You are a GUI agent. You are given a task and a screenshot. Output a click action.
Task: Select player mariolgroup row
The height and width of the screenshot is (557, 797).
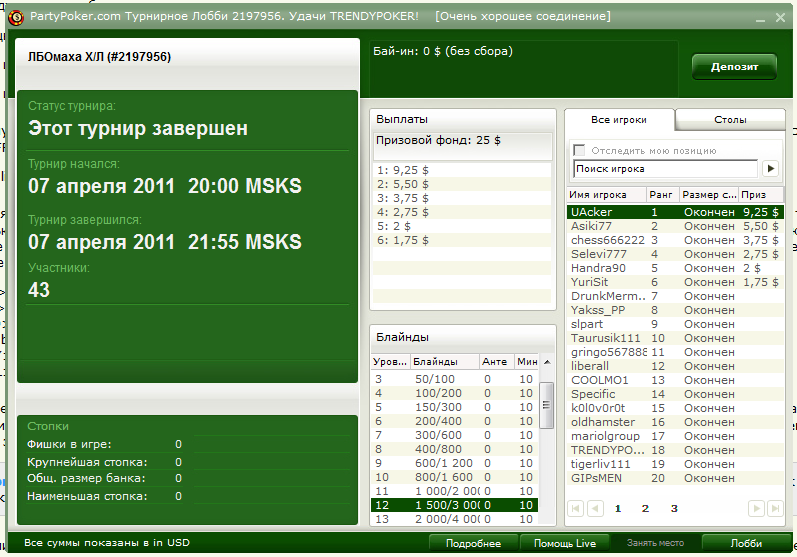click(675, 436)
